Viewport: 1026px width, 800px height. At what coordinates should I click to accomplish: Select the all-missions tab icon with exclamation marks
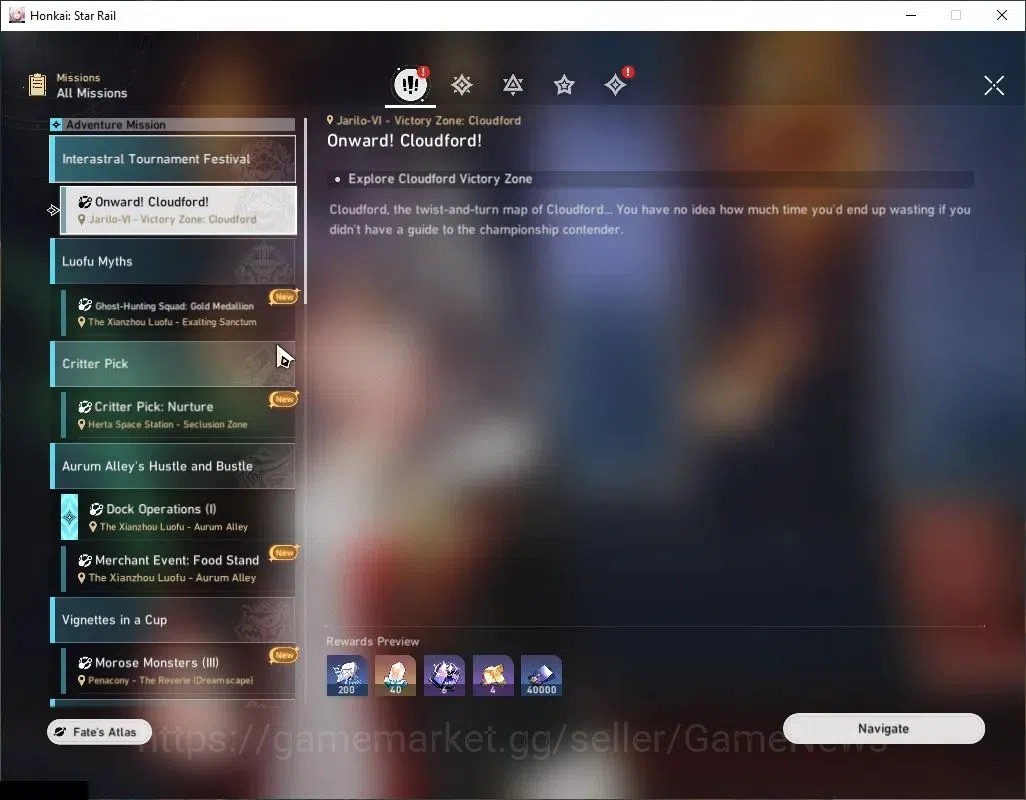[x=410, y=84]
